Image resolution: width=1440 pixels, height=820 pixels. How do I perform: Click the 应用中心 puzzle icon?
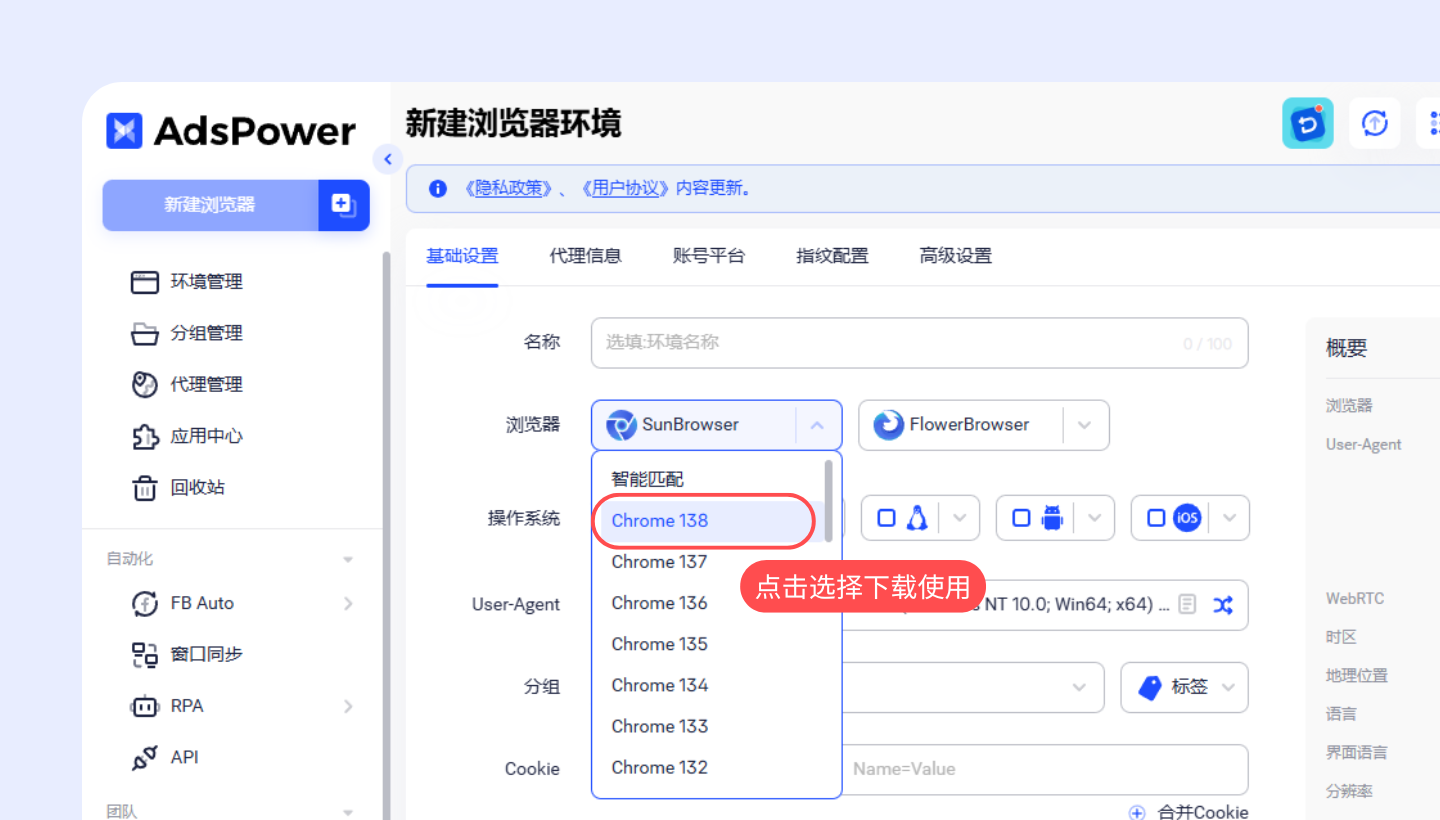pos(145,436)
